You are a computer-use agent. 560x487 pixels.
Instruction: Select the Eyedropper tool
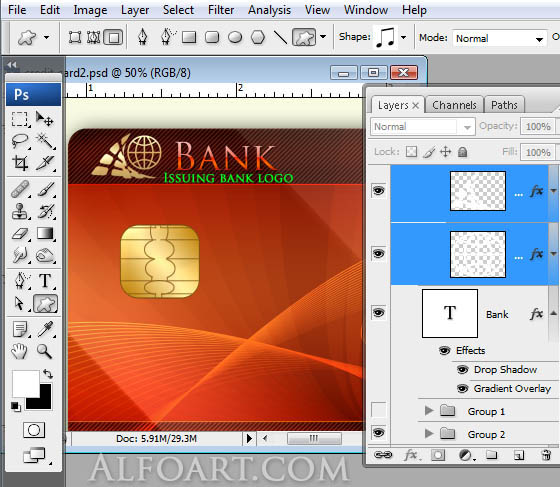[46, 329]
